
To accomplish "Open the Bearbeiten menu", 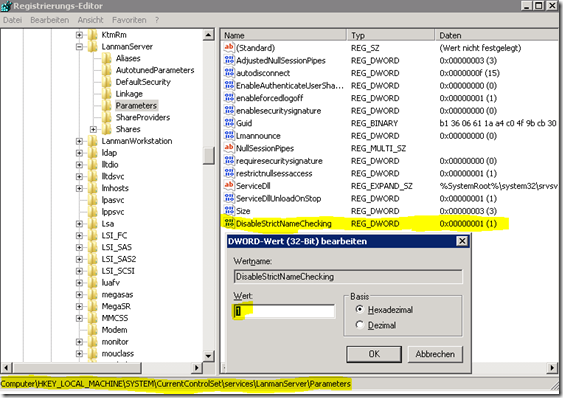I will pos(50,20).
